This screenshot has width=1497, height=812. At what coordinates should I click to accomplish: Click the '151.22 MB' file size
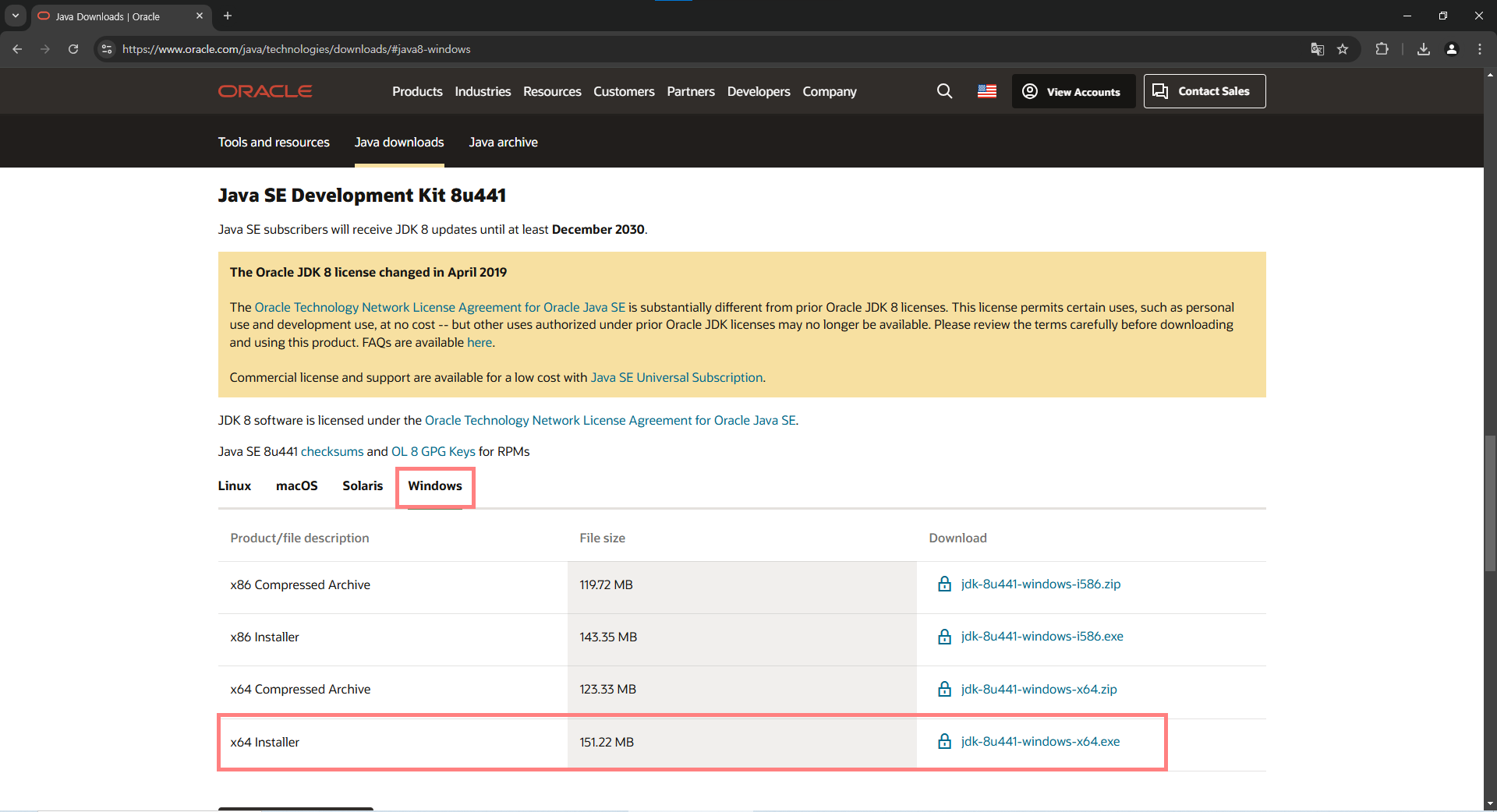coord(607,742)
